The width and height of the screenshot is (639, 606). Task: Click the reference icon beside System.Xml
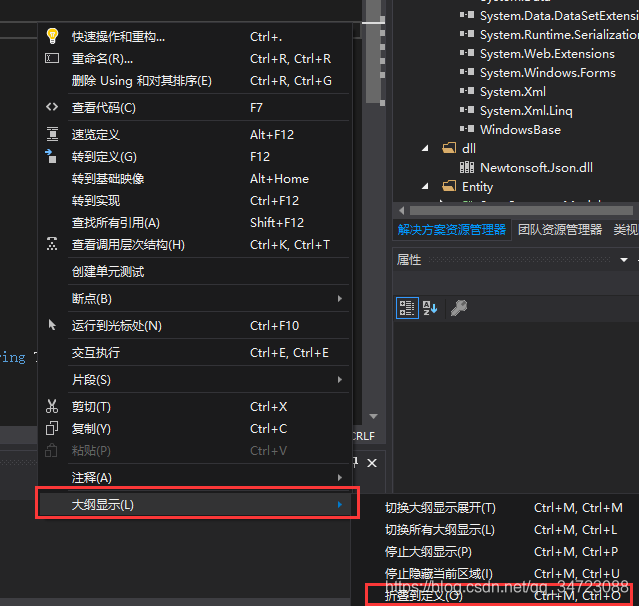coord(467,91)
